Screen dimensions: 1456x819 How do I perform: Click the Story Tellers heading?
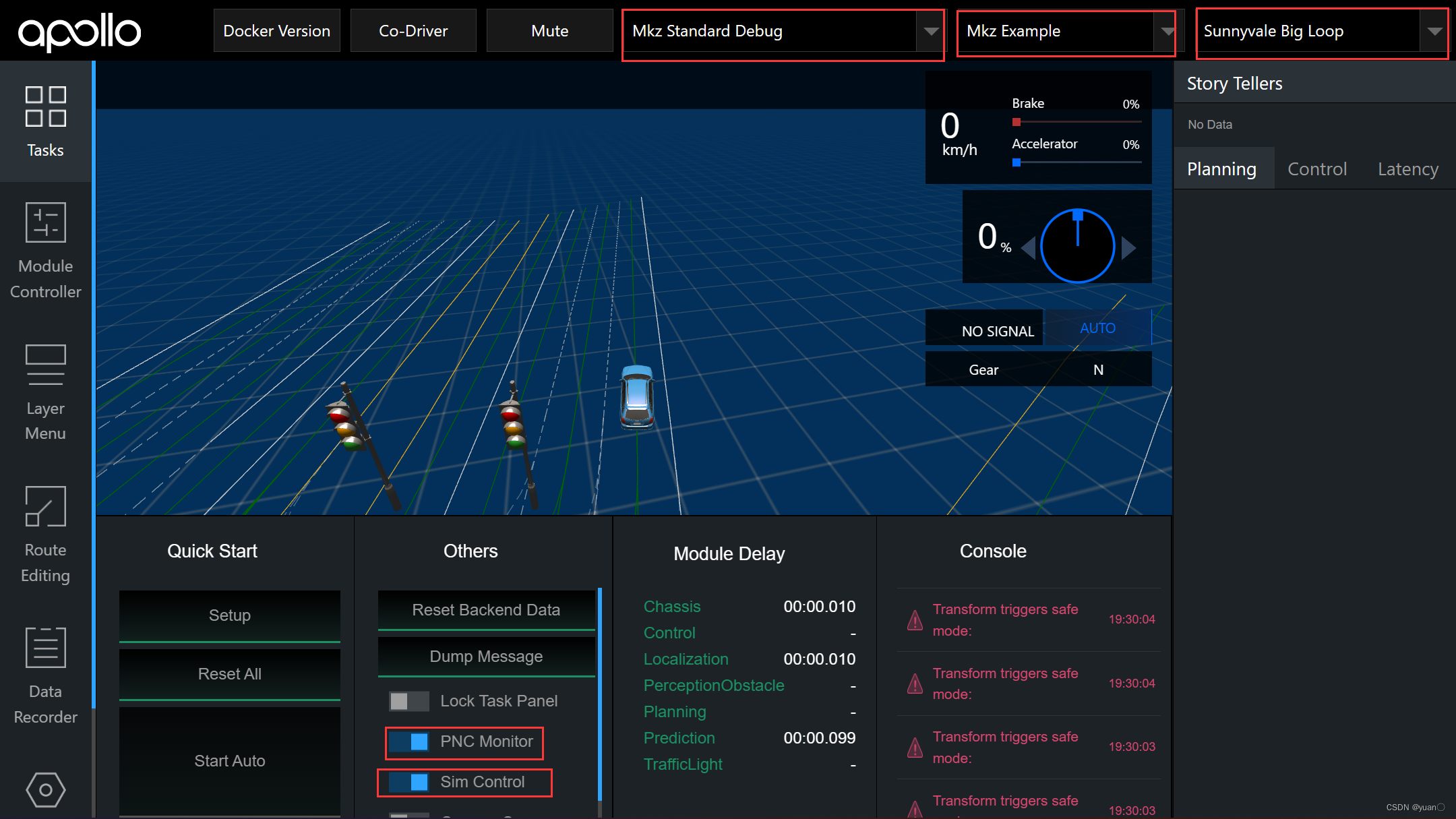1234,84
